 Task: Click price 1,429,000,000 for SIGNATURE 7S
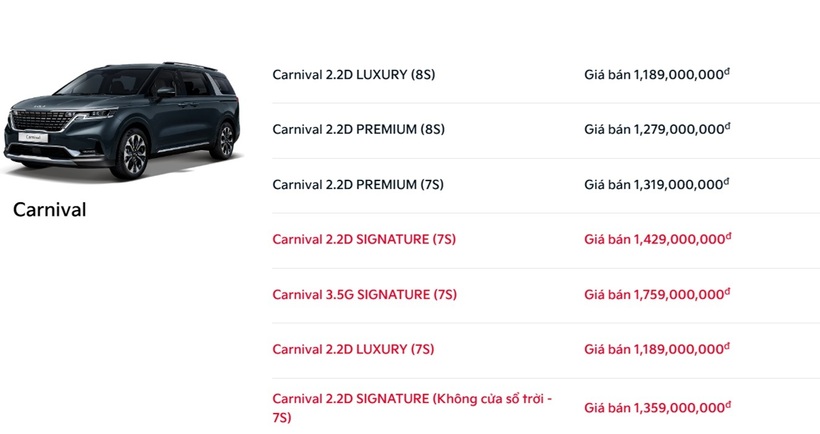(657, 239)
